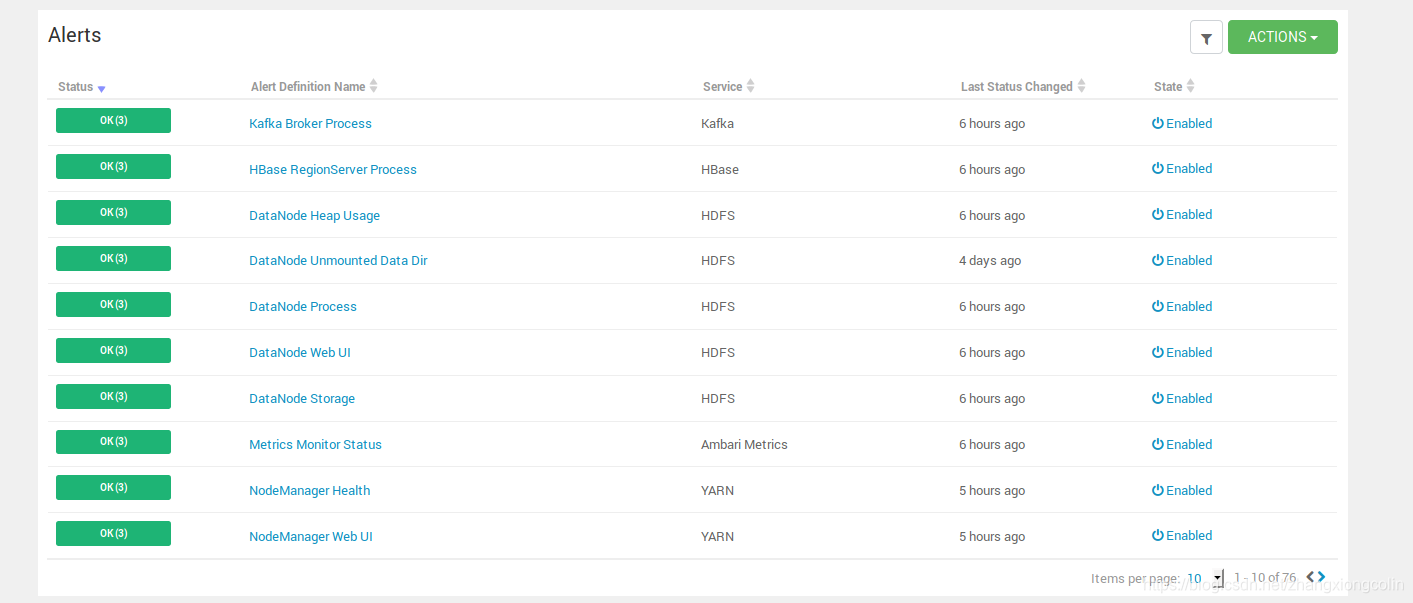Click '1 - 10 of 76' pagination text
Screen dimensions: 1413x603
click(x=1265, y=578)
